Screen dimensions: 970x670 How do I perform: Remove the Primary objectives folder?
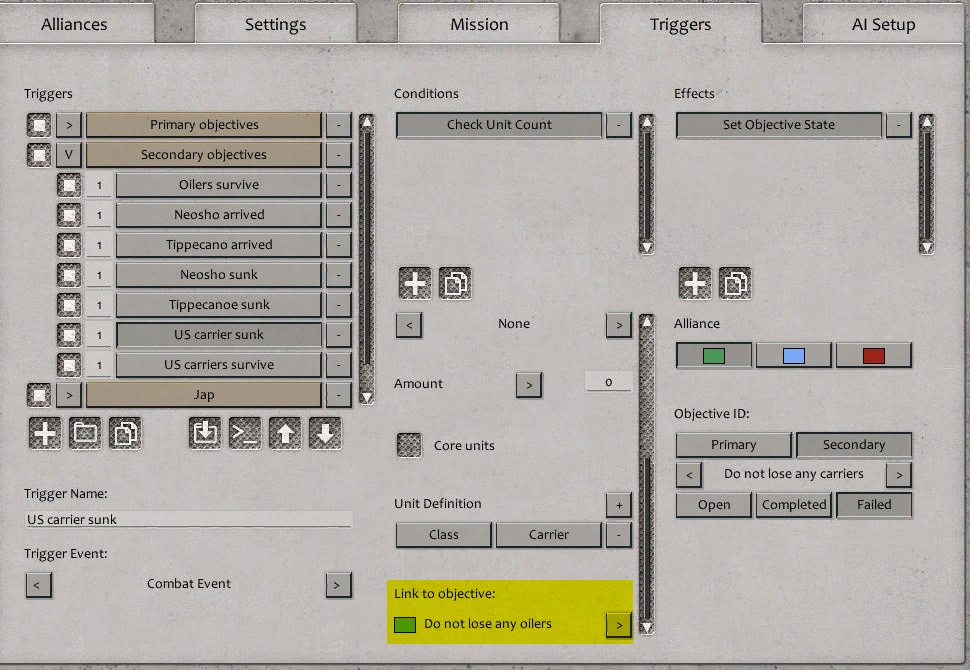coord(338,125)
